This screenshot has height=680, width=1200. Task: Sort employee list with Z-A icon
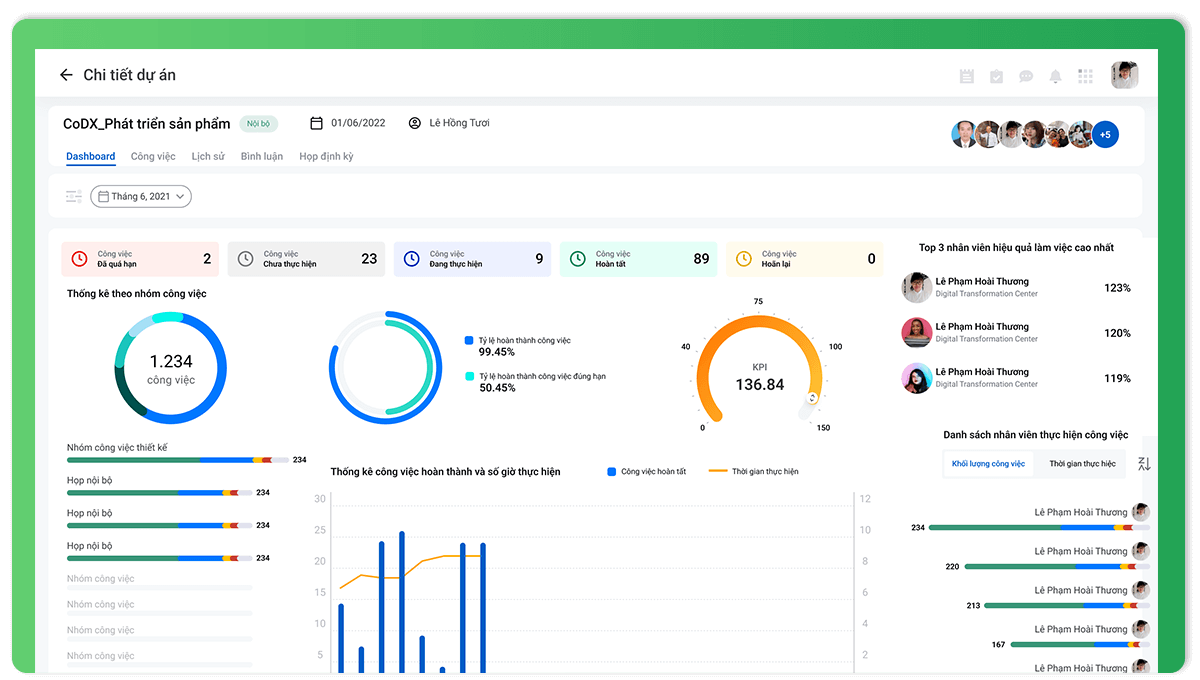[1145, 464]
